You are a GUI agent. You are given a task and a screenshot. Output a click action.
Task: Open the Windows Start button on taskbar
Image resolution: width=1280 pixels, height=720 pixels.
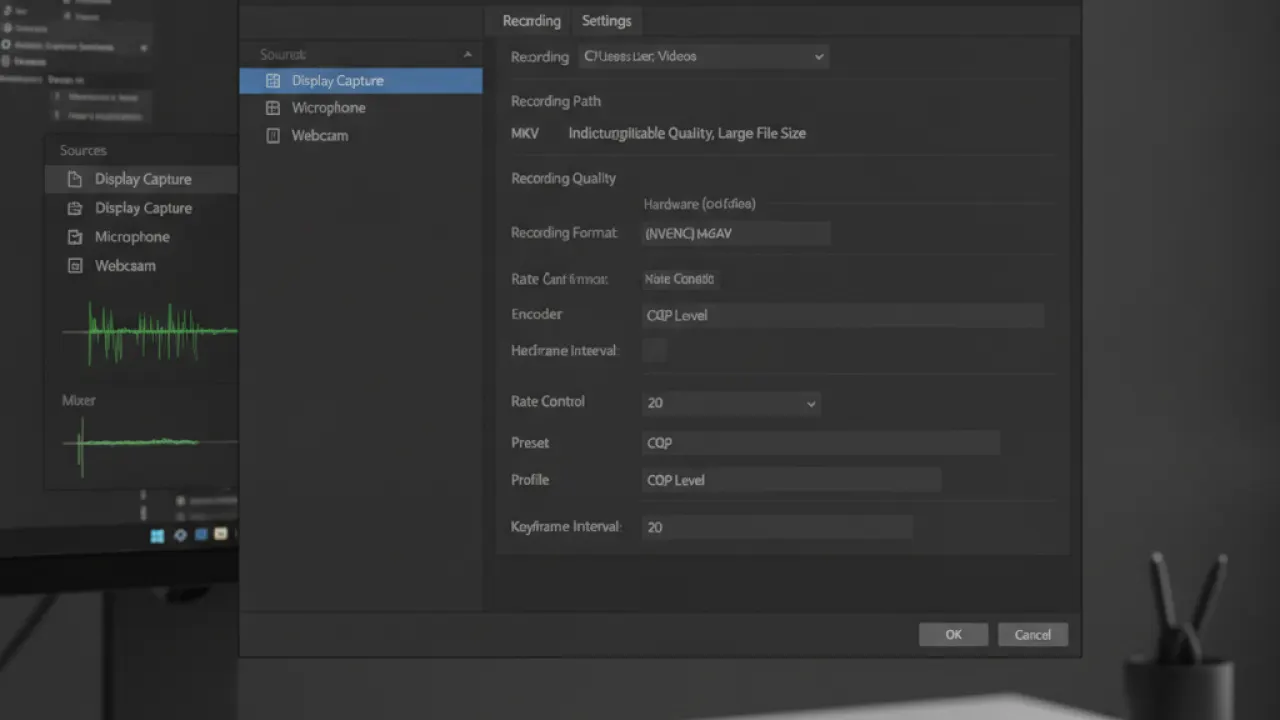point(157,536)
